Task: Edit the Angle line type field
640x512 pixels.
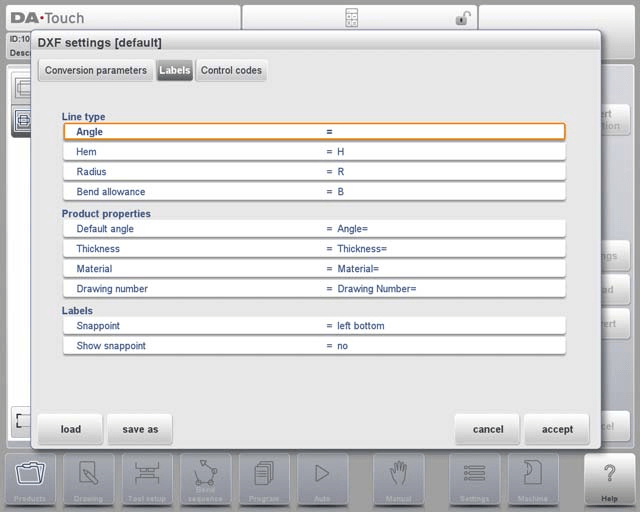Action: pos(314,131)
